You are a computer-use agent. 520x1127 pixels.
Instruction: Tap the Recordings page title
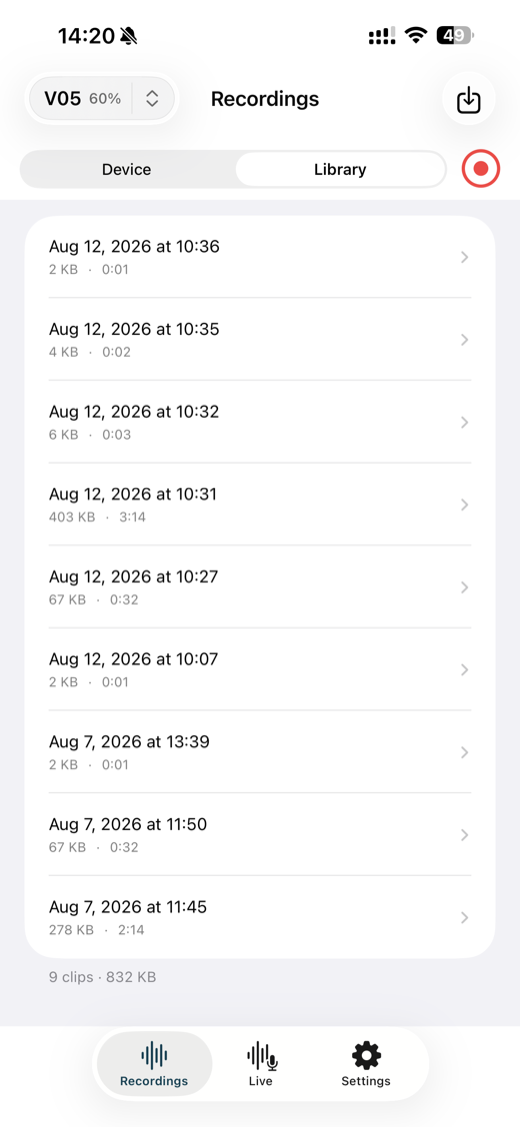(x=265, y=99)
